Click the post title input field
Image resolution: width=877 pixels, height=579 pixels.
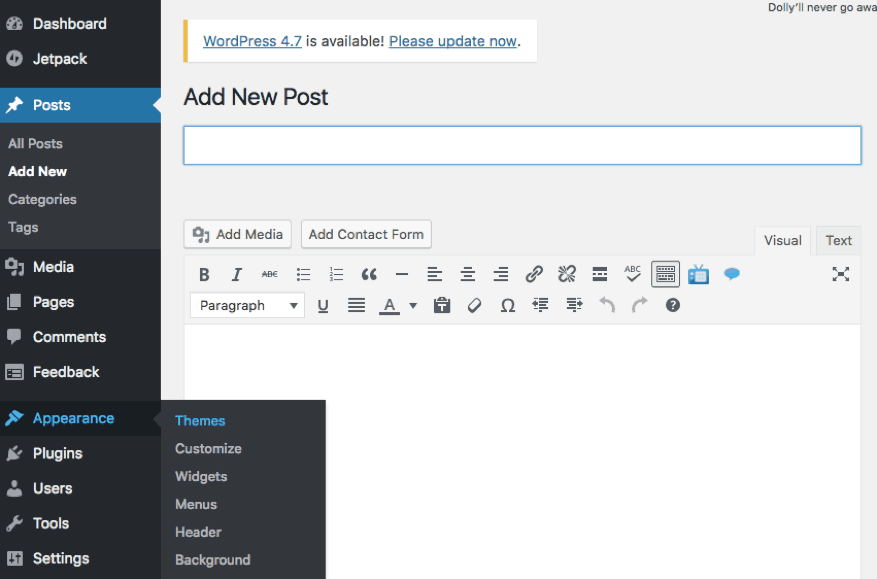coord(522,145)
